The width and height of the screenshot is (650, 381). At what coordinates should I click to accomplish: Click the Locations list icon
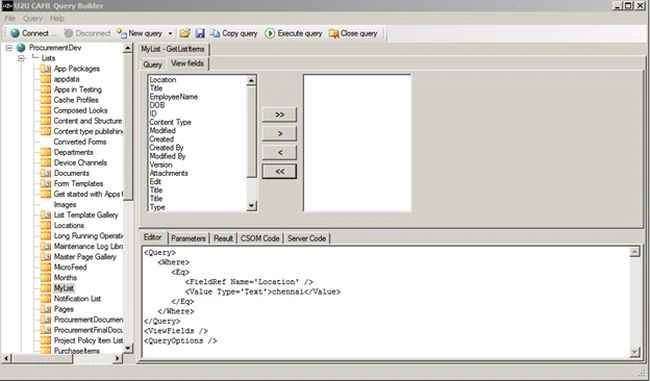(46, 225)
